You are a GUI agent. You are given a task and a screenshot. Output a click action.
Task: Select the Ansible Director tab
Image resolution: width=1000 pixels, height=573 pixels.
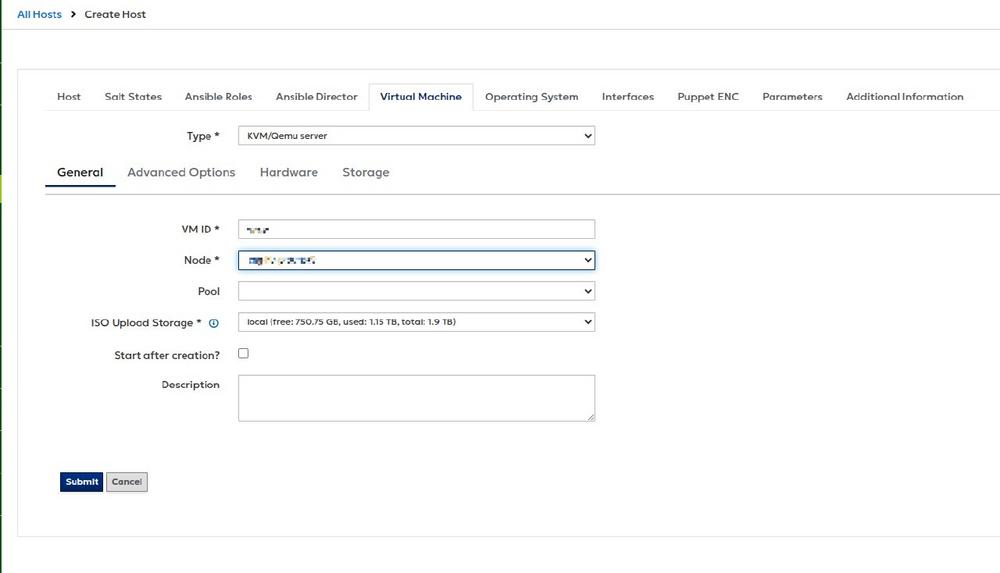(x=316, y=96)
